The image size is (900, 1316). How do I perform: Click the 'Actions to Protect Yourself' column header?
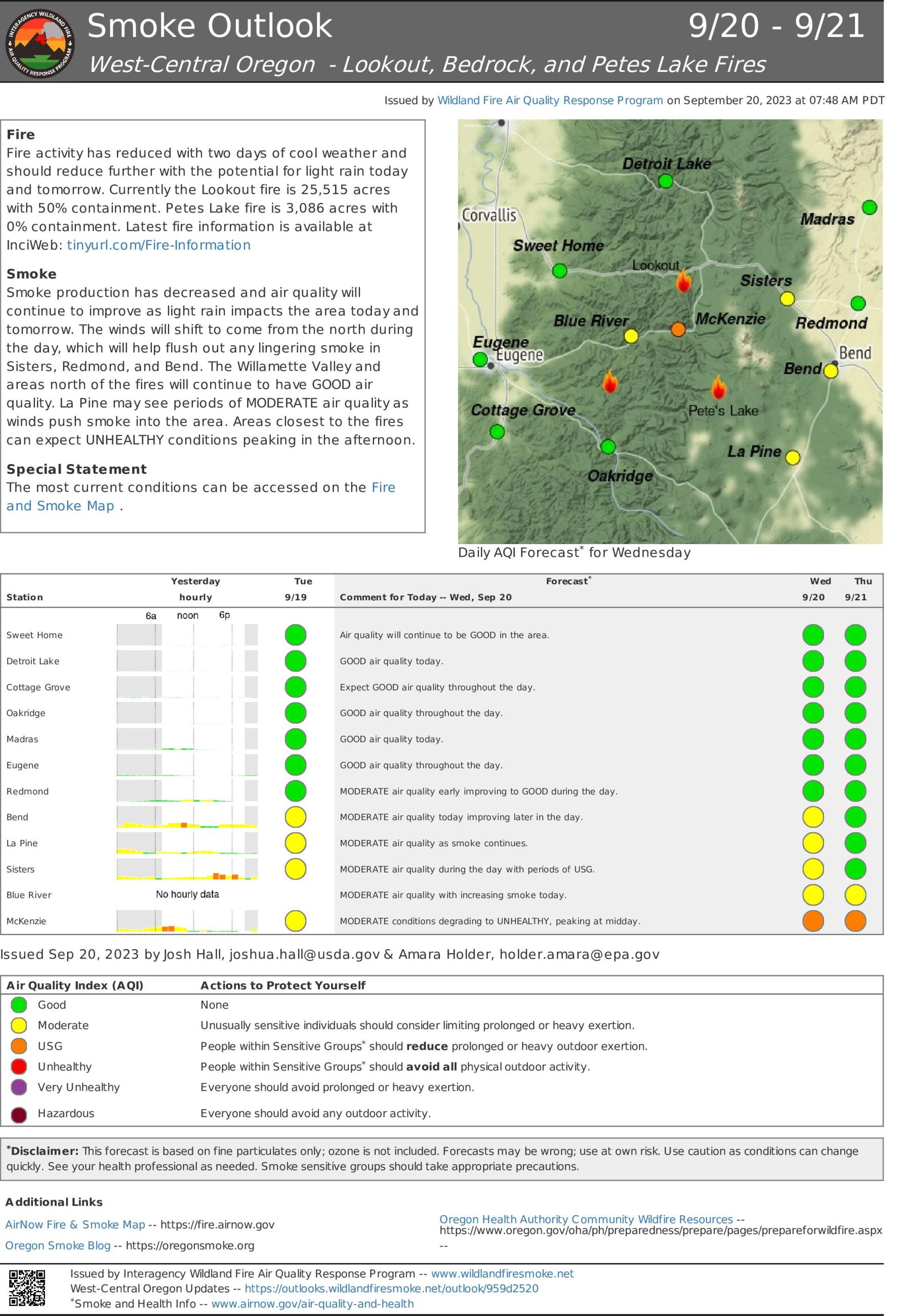(x=283, y=985)
